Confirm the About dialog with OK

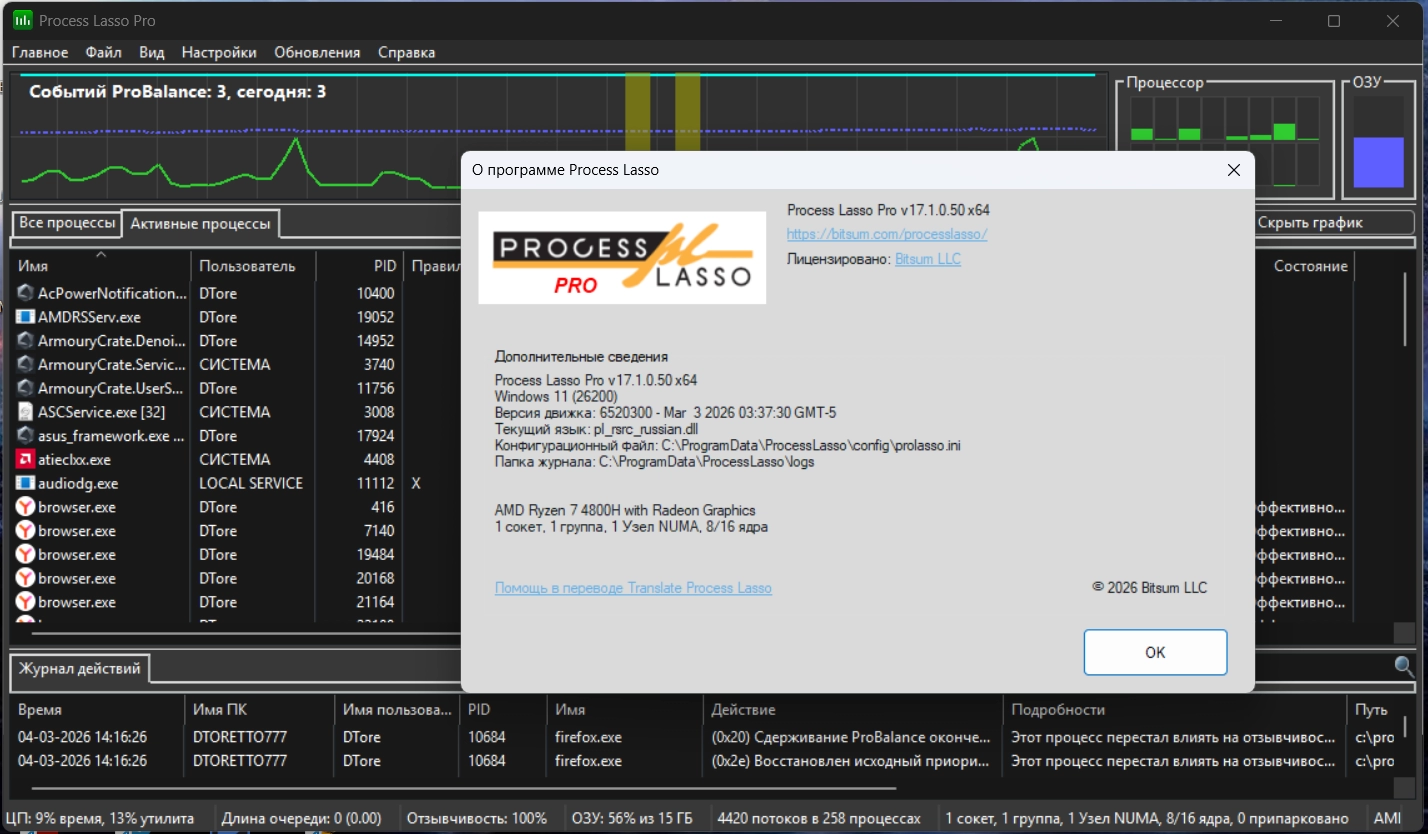point(1155,652)
